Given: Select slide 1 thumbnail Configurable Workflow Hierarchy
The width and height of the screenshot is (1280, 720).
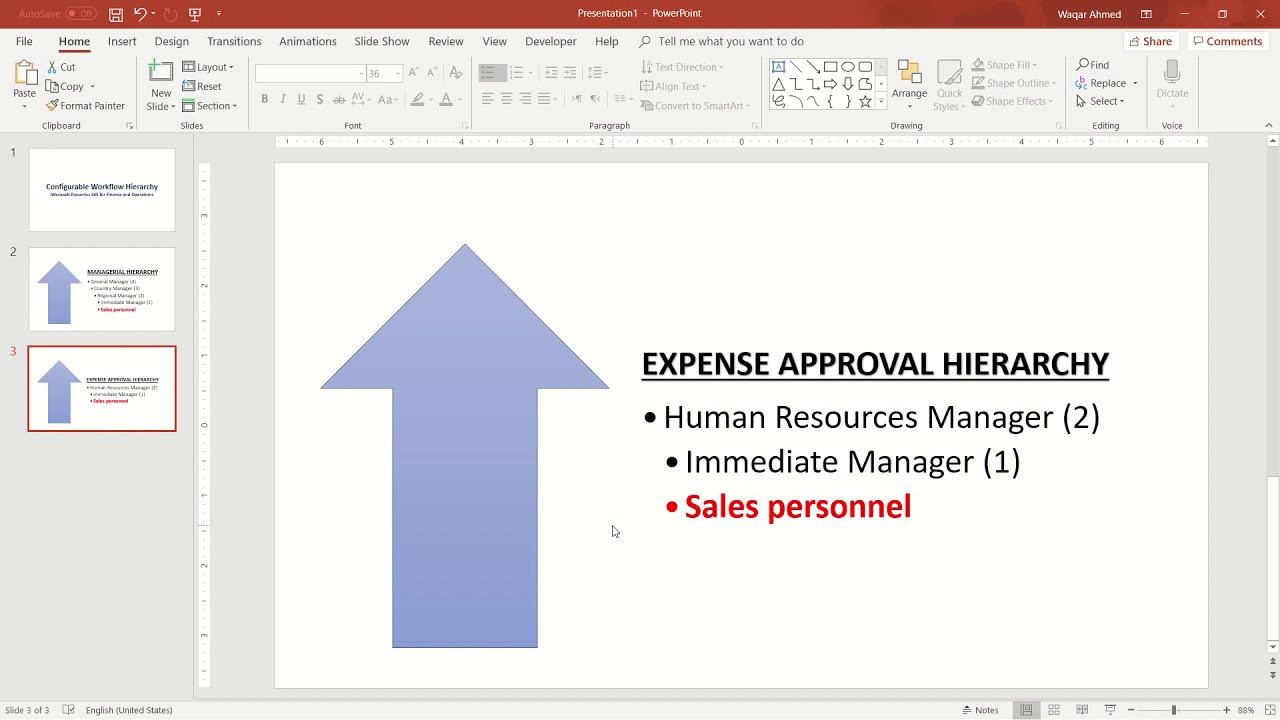Looking at the screenshot, I should (x=102, y=190).
